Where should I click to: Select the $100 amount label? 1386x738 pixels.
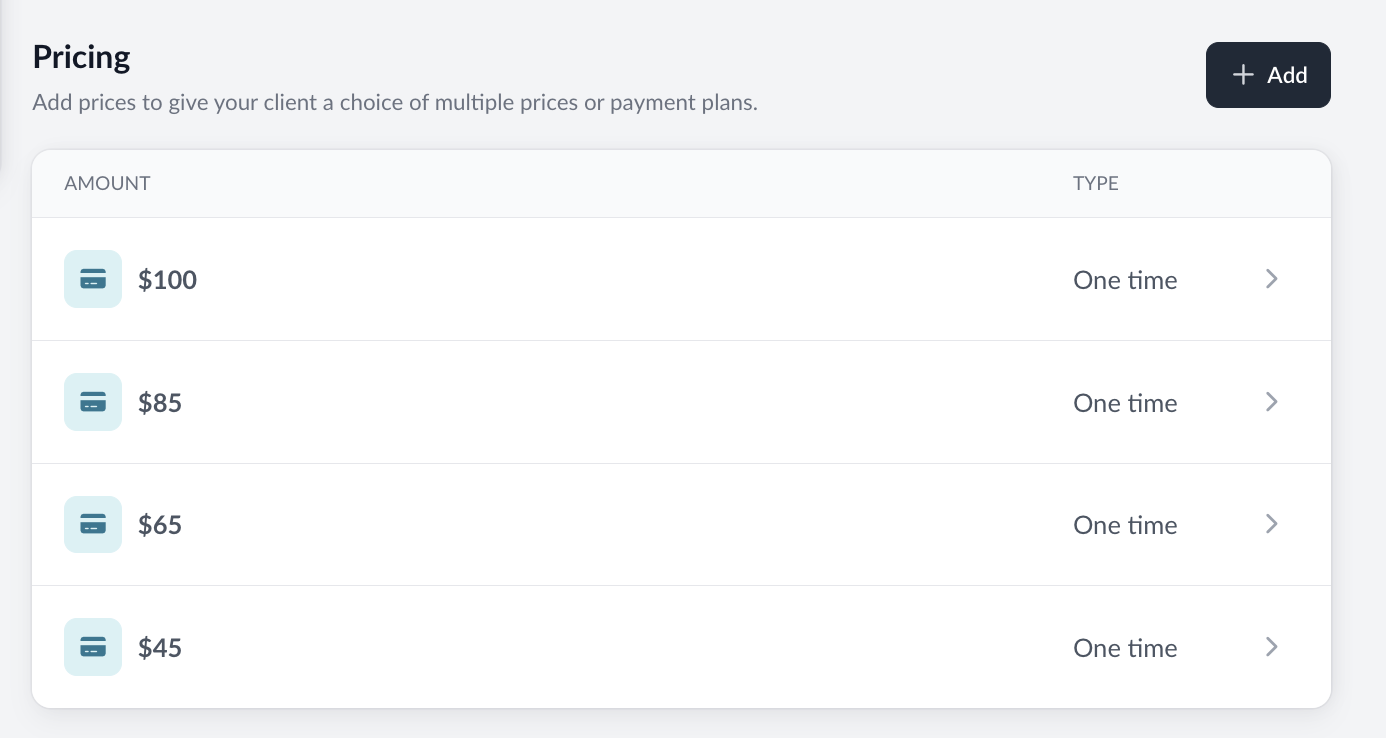tap(167, 280)
